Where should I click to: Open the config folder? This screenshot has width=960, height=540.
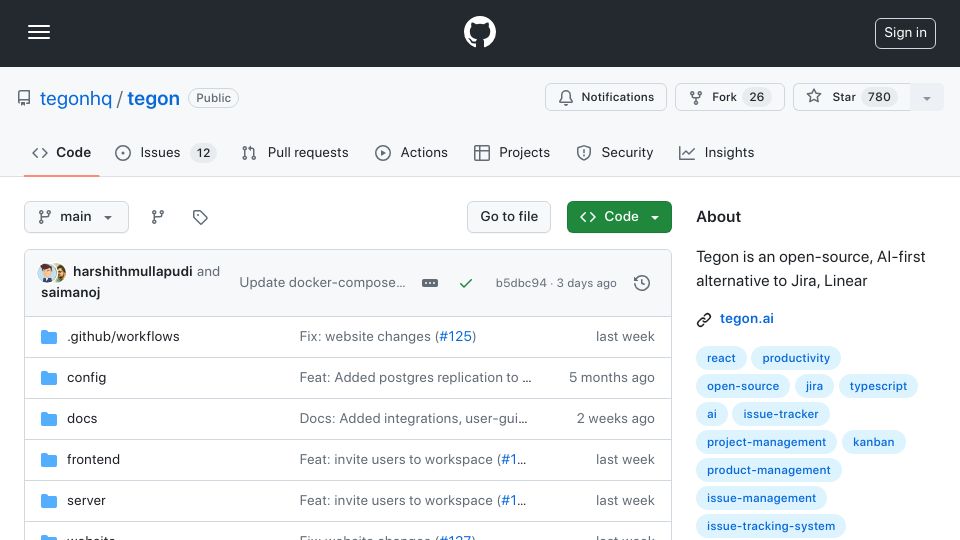(x=86, y=377)
